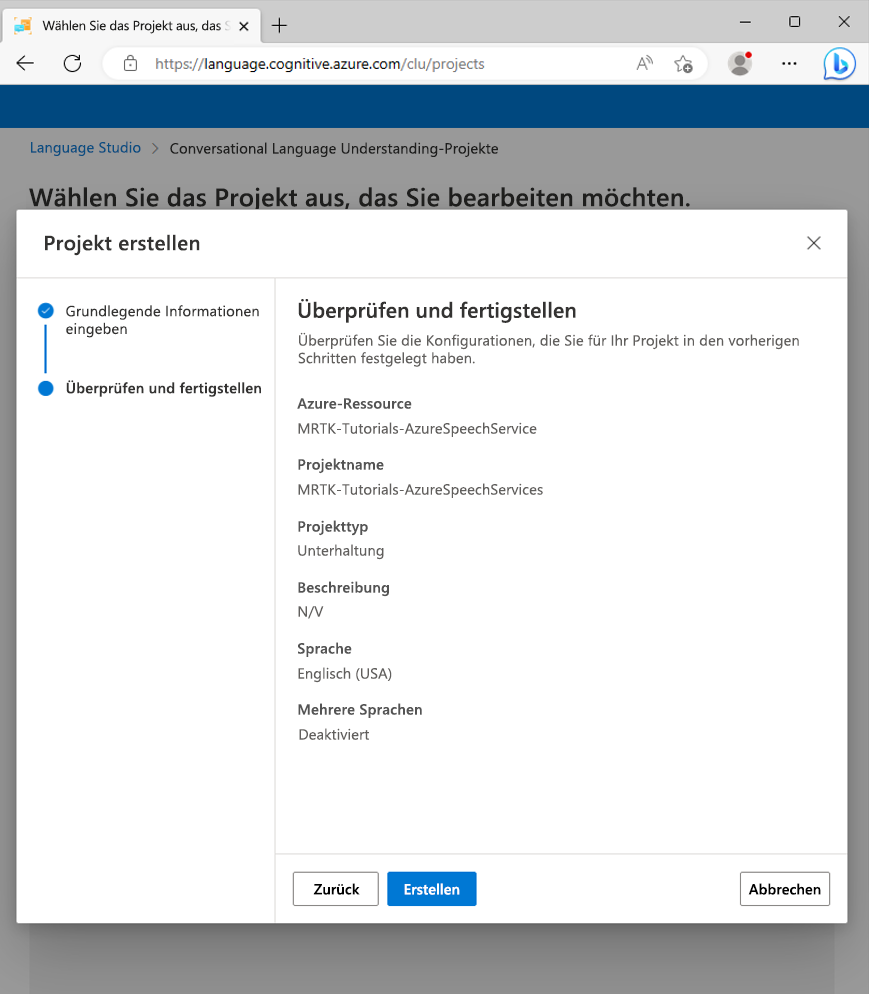Go to step Grundlegende Informationen eingeben
The height and width of the screenshot is (994, 869).
[x=162, y=320]
